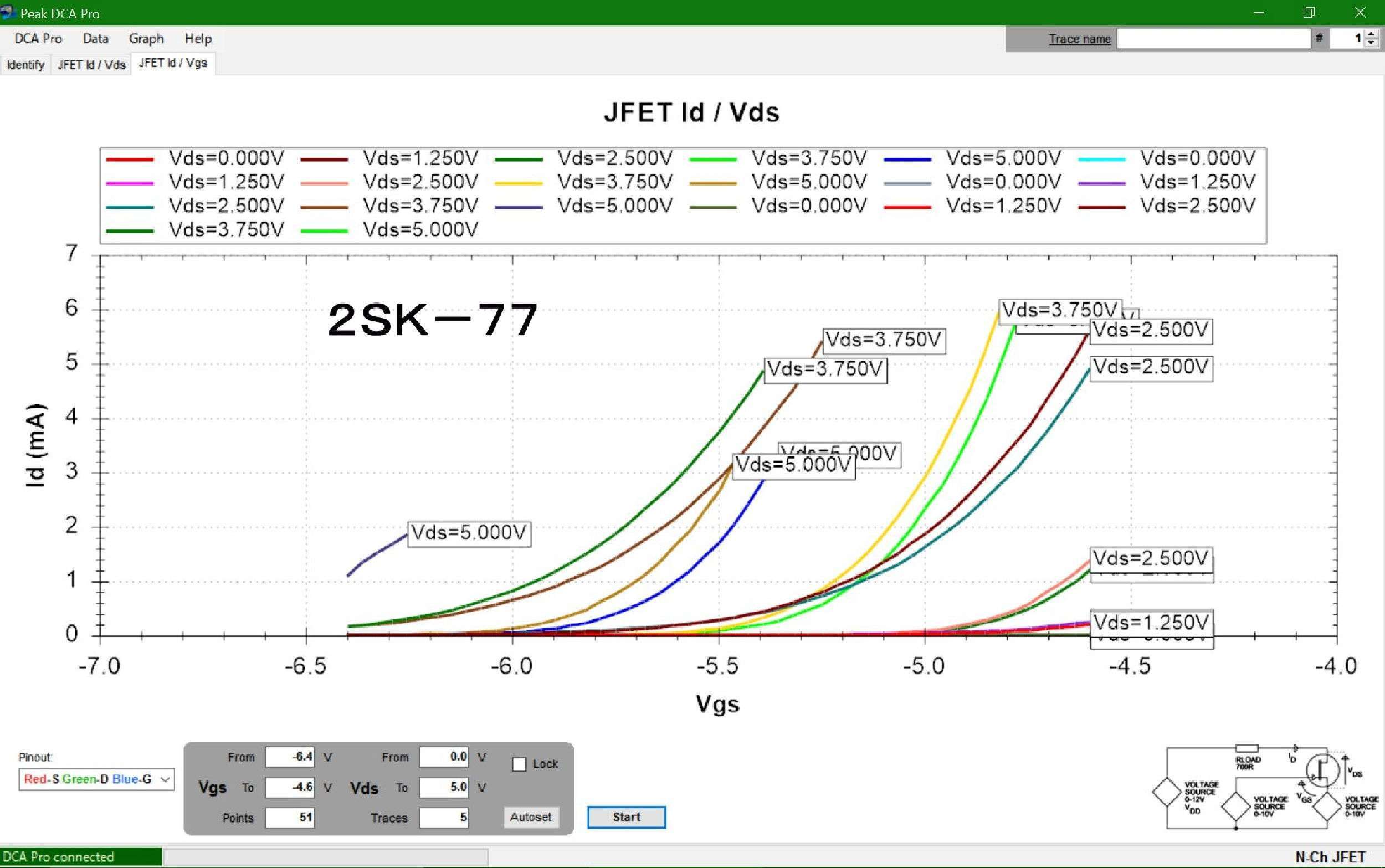Open the DCA Pro menu
Screen dimensions: 1385x868
tap(38, 38)
